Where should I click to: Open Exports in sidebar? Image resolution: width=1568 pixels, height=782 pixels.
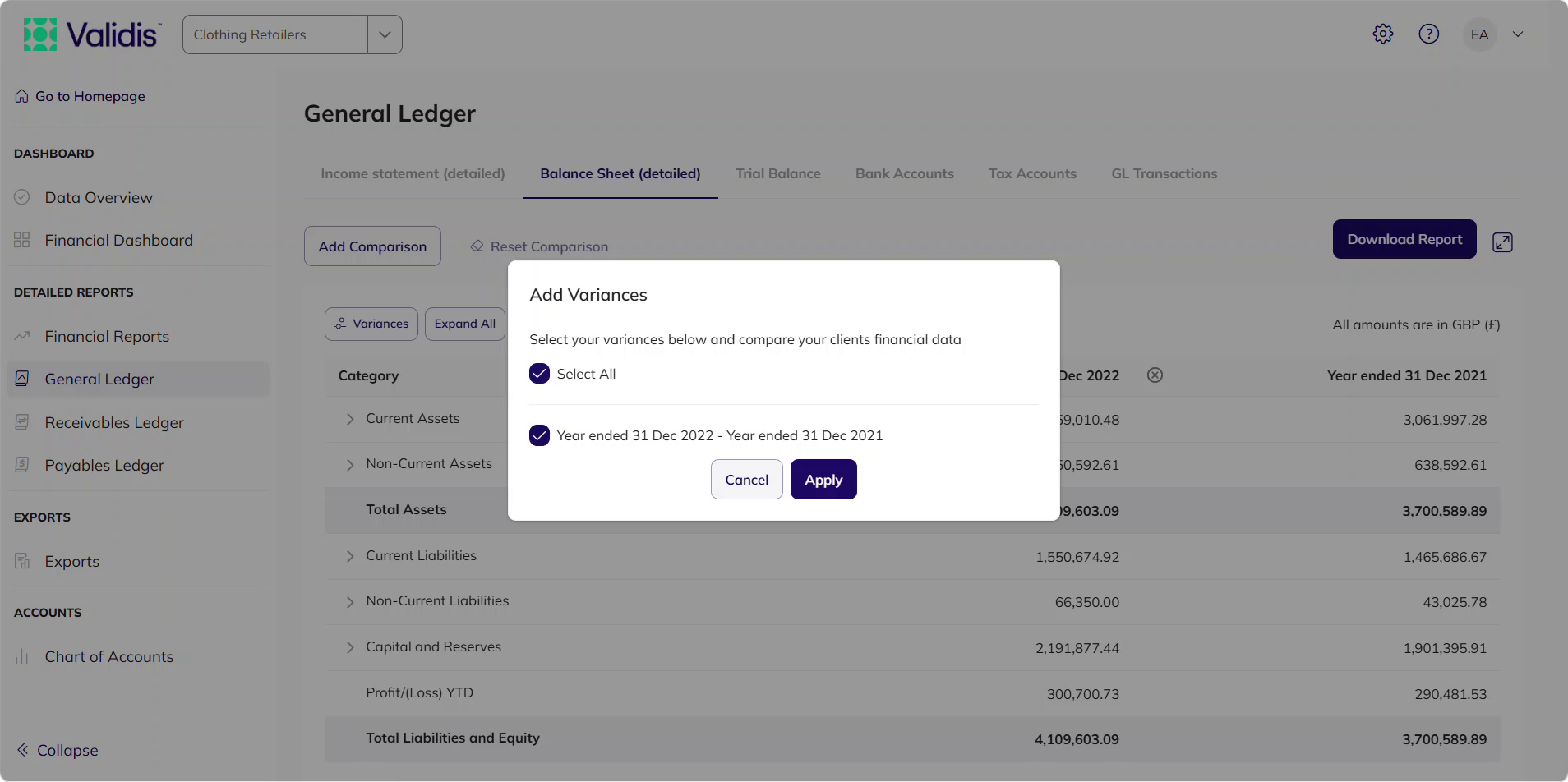point(72,561)
